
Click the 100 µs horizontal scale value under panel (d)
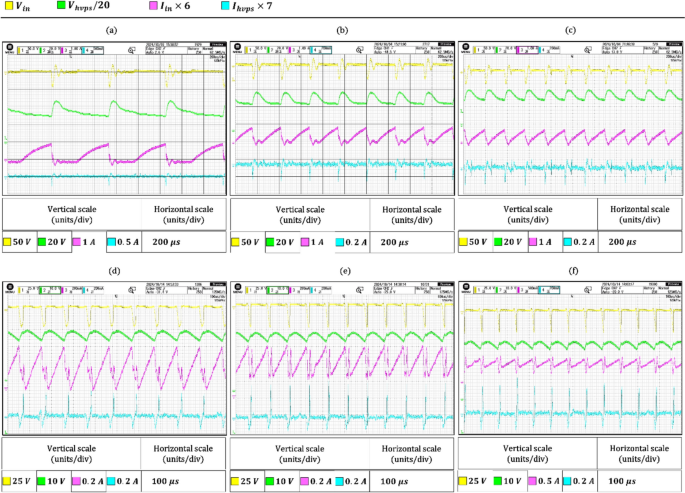point(166,481)
